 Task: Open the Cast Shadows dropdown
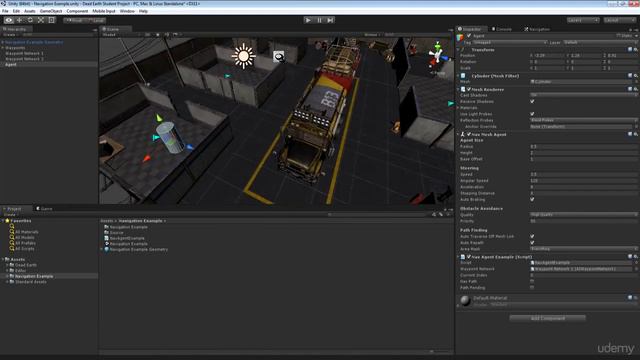(x=584, y=95)
